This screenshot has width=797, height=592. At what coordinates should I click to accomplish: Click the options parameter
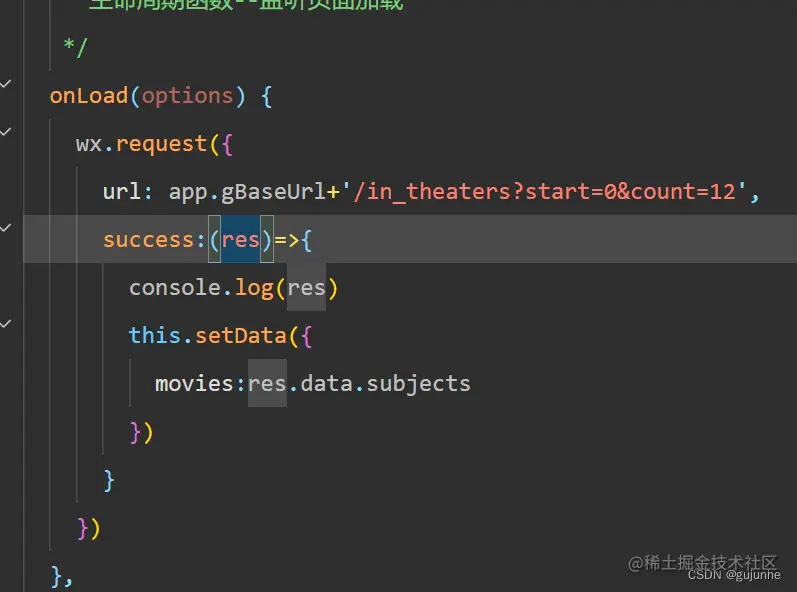point(187,96)
